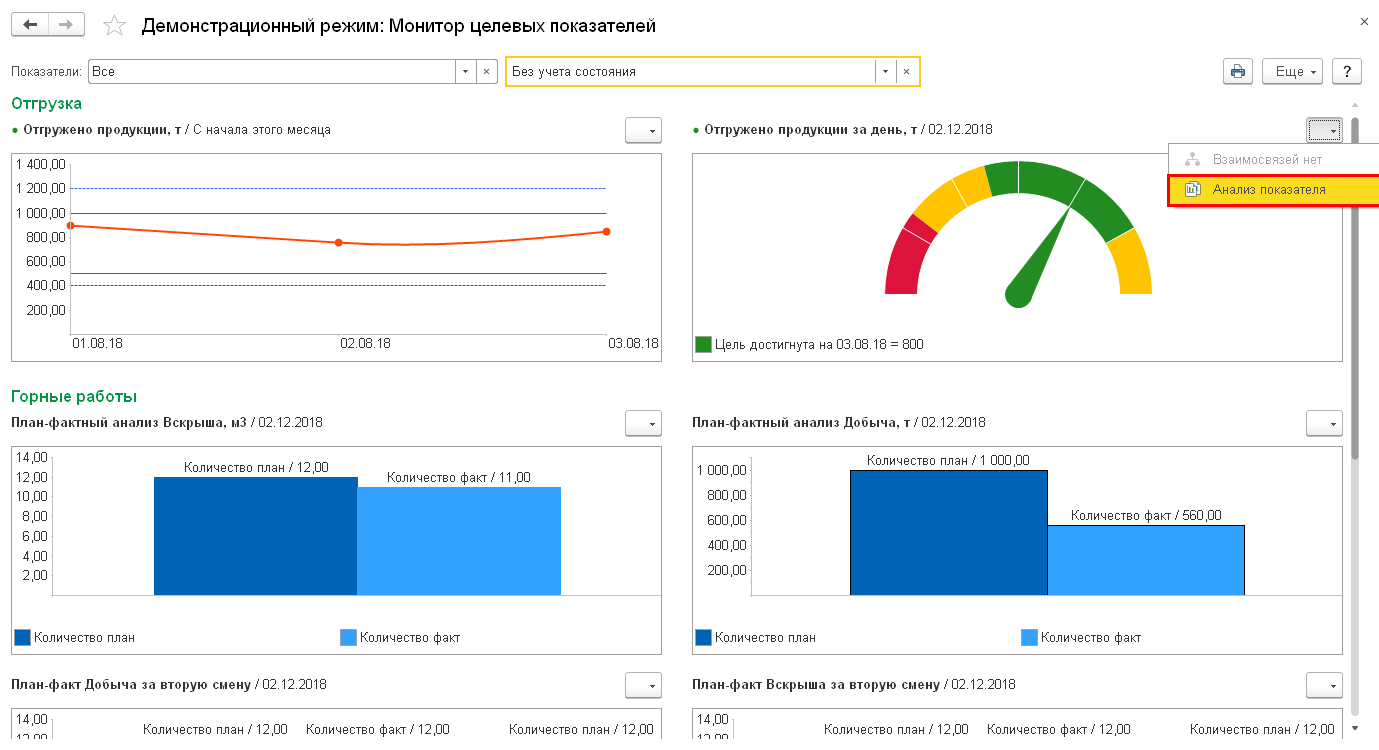Open the Показатели dropdown list arrow
The height and width of the screenshot is (750, 1379).
tap(466, 72)
